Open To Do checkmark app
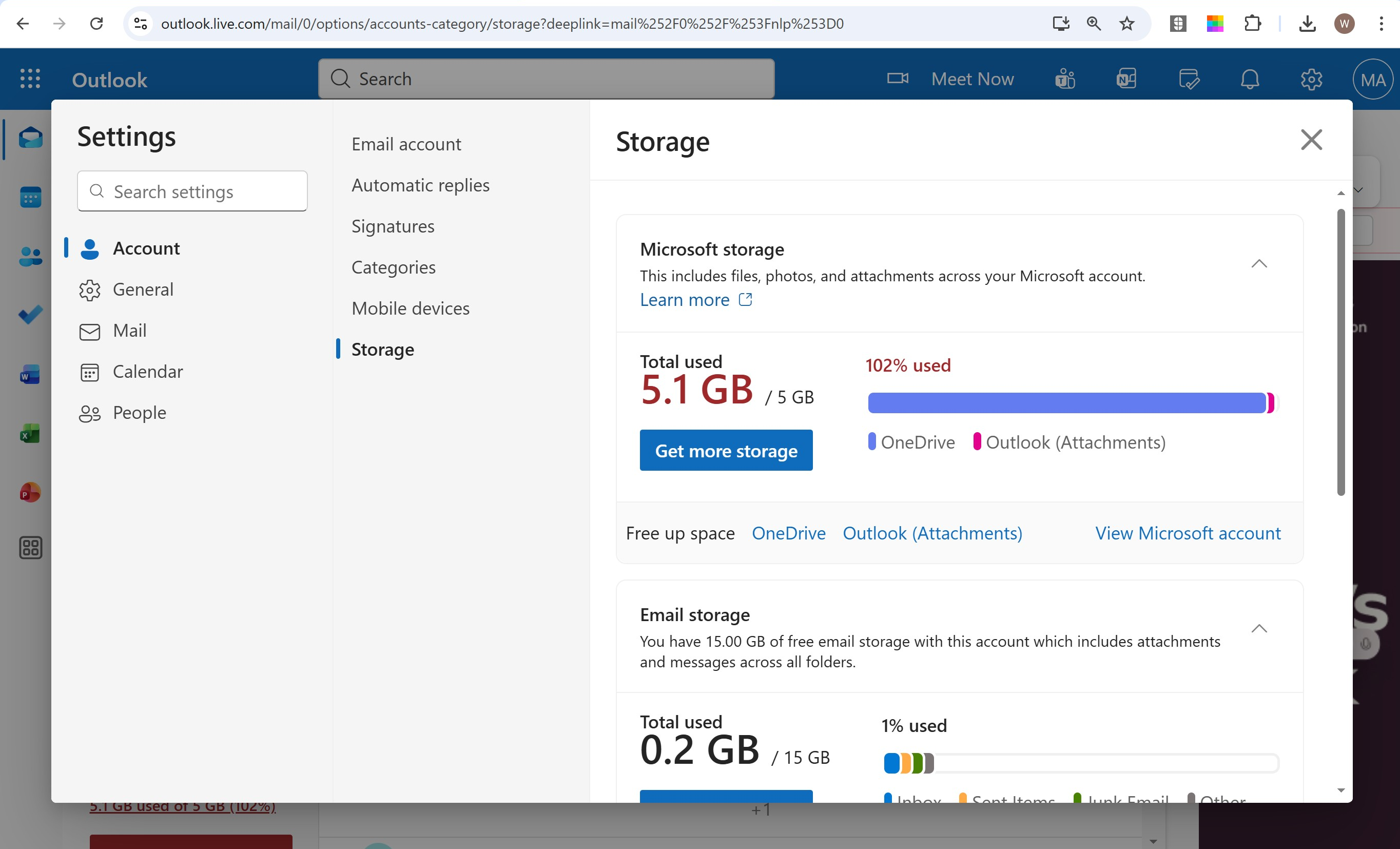 30,315
